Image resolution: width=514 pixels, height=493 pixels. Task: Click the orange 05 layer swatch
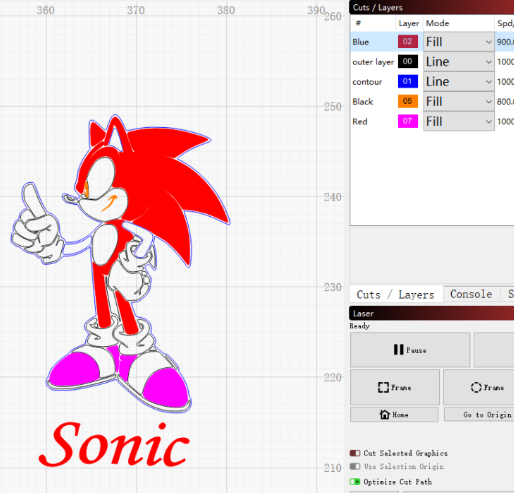click(408, 101)
